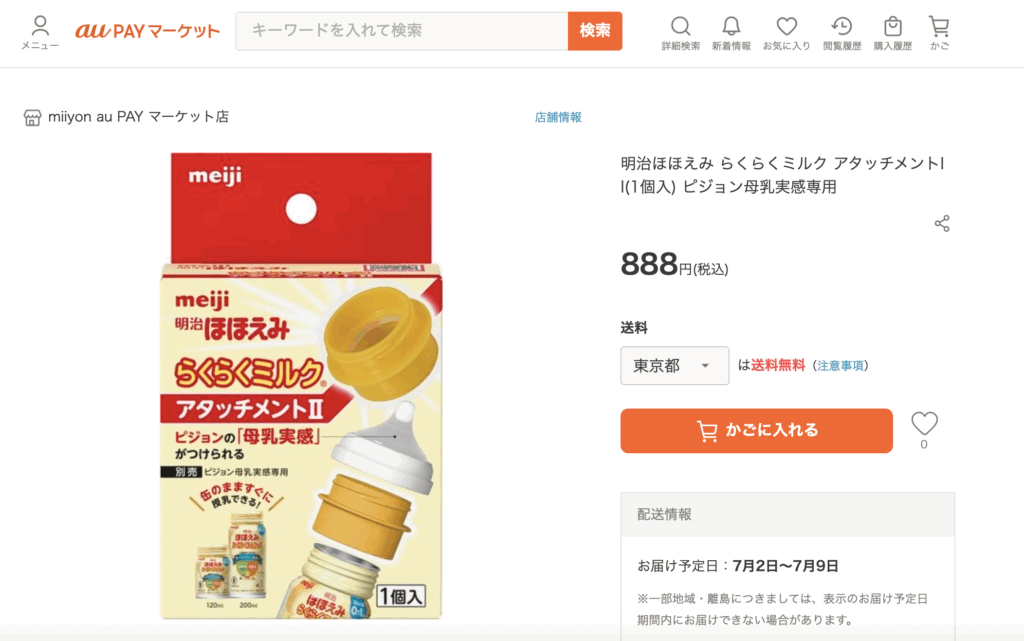Image resolution: width=1024 pixels, height=641 pixels.
Task: Open miyon au PAY マーケット店 store link
Action: pos(138,117)
